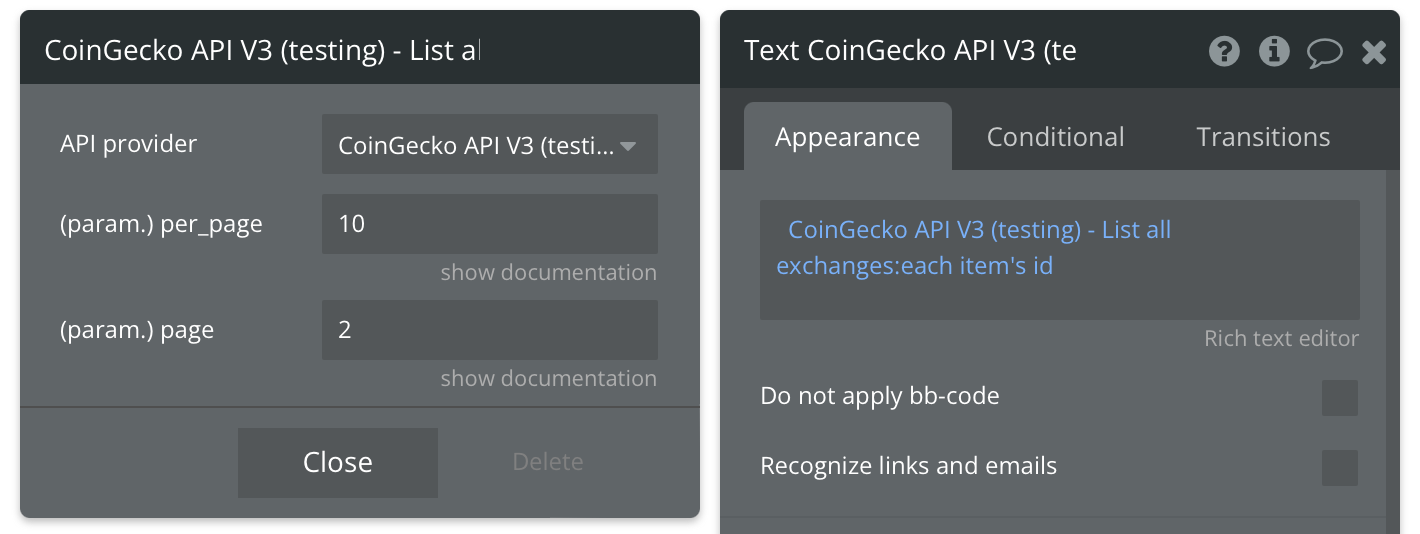Open the Rich text editor link
The height and width of the screenshot is (534, 1420).
1281,339
